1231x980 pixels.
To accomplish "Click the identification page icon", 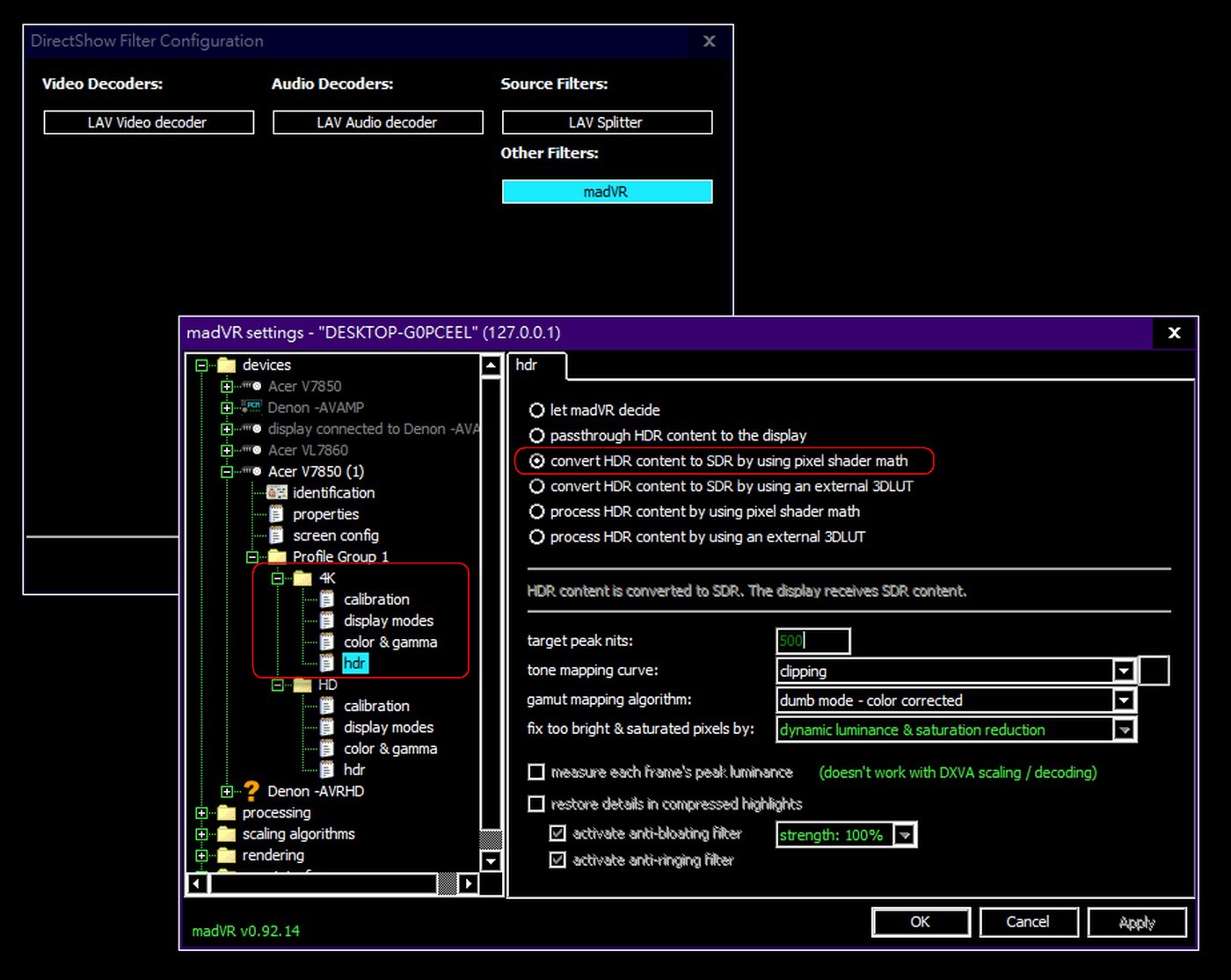I will tap(277, 492).
